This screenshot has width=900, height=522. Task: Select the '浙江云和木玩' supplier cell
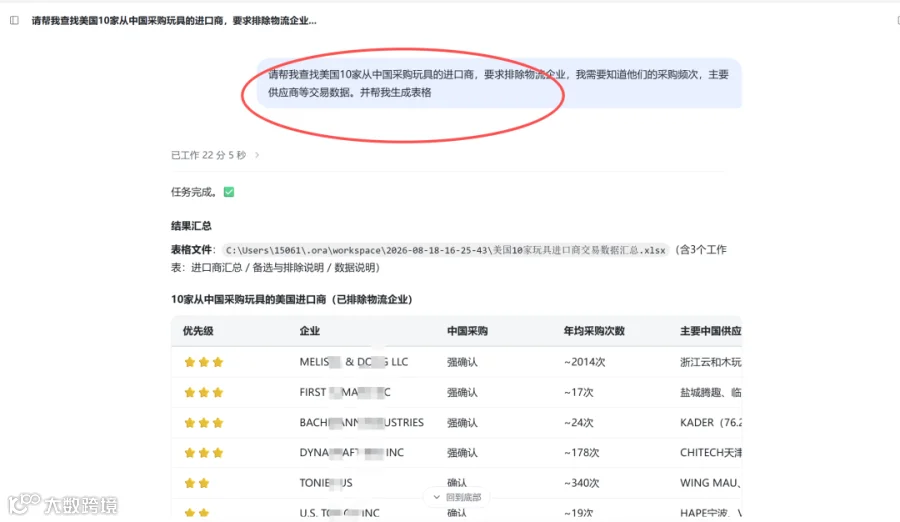pos(711,362)
